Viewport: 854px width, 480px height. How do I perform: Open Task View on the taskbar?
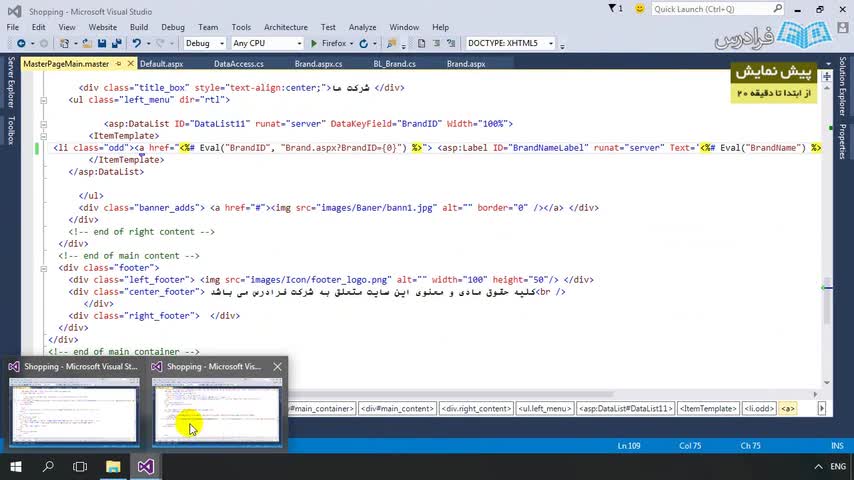coord(80,466)
